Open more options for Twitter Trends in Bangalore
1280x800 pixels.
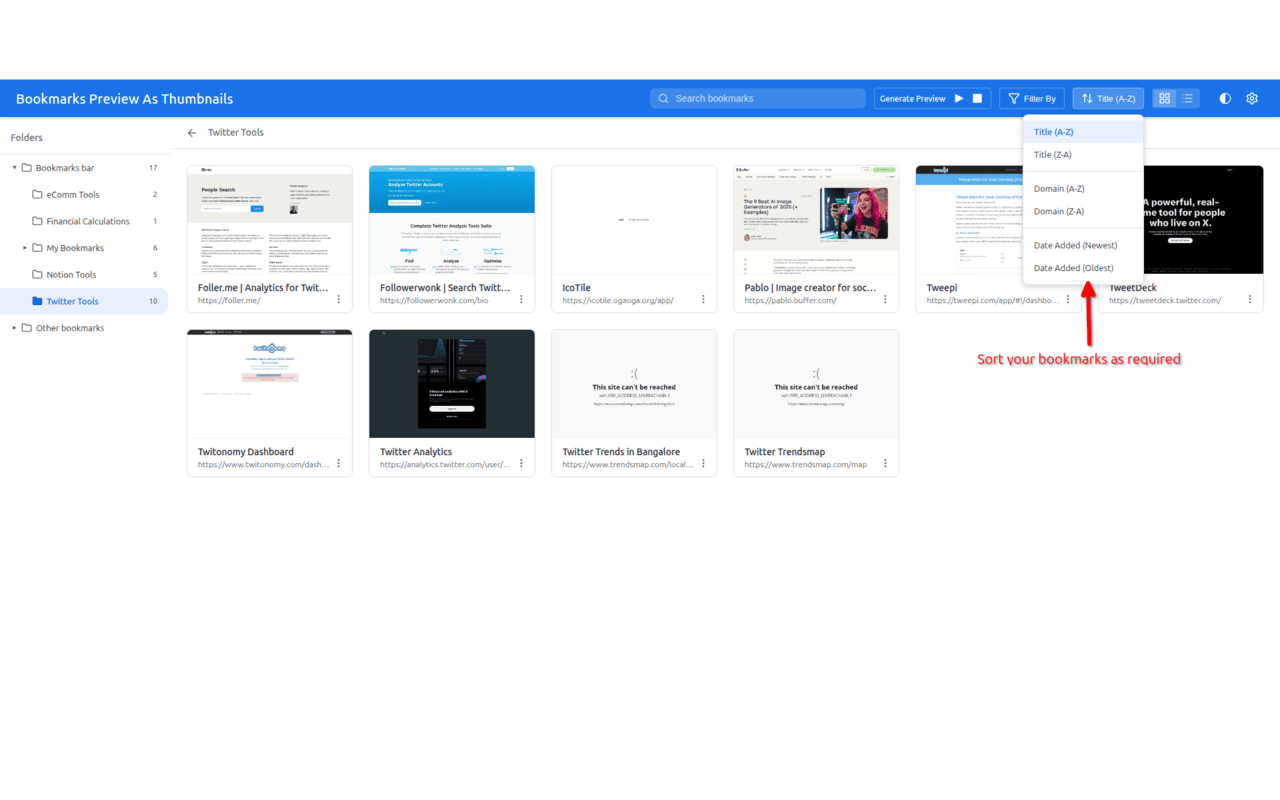tap(703, 463)
